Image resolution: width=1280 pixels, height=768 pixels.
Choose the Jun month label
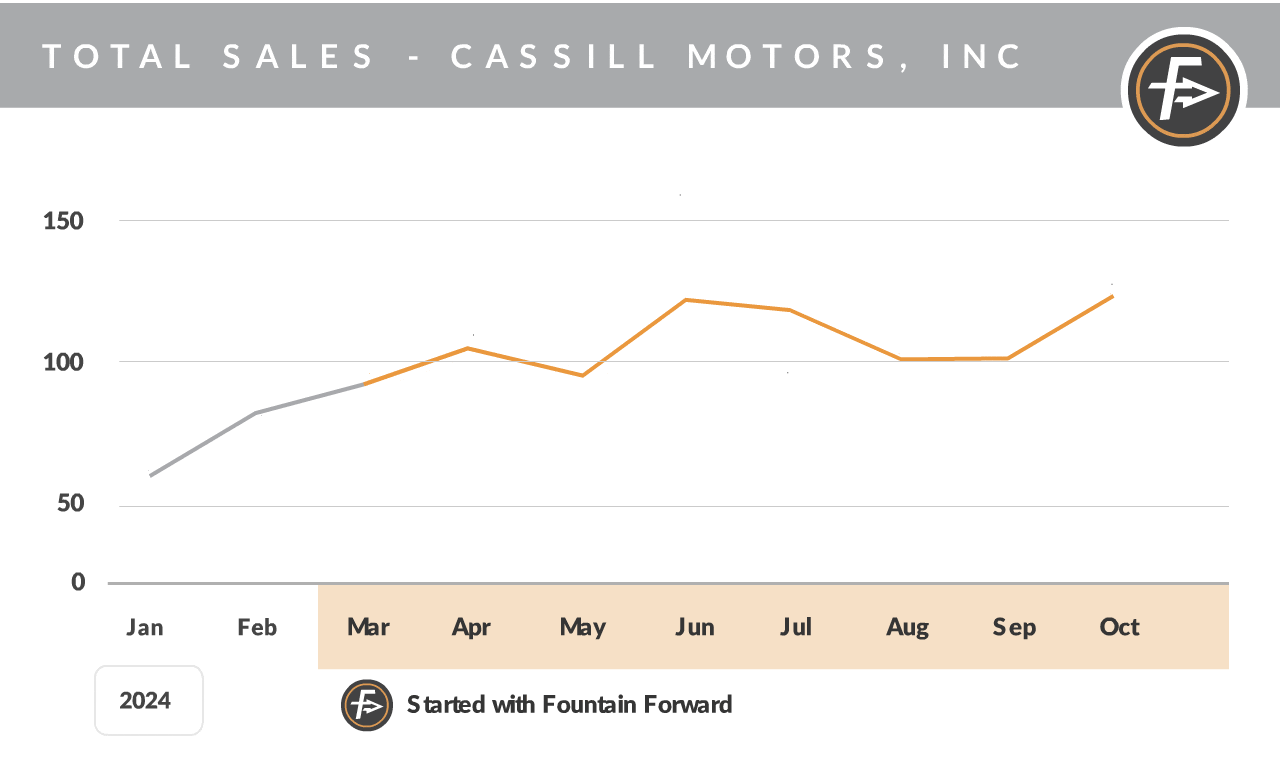coord(694,627)
